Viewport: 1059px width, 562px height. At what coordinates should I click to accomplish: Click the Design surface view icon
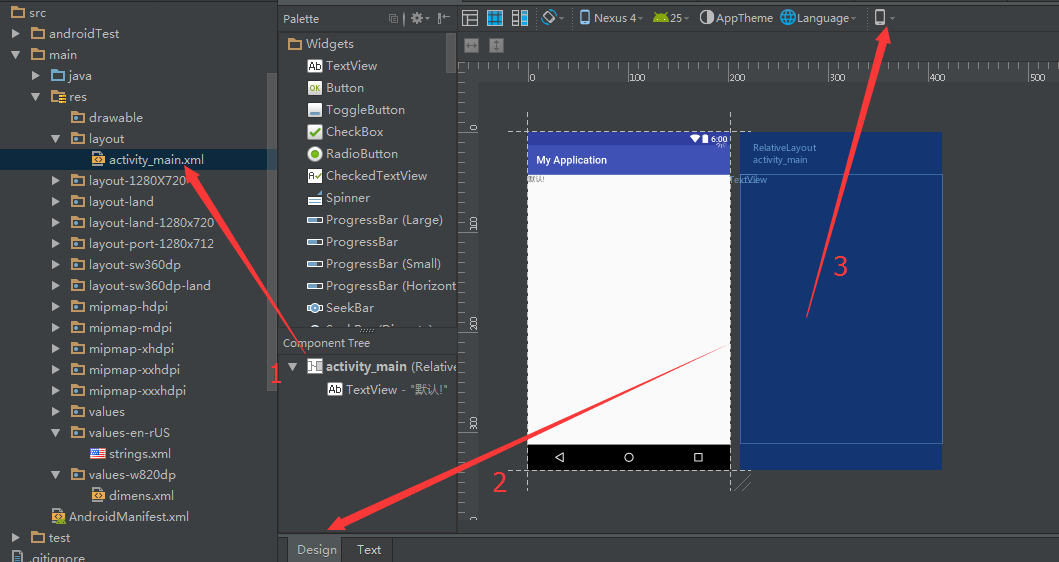click(x=470, y=18)
